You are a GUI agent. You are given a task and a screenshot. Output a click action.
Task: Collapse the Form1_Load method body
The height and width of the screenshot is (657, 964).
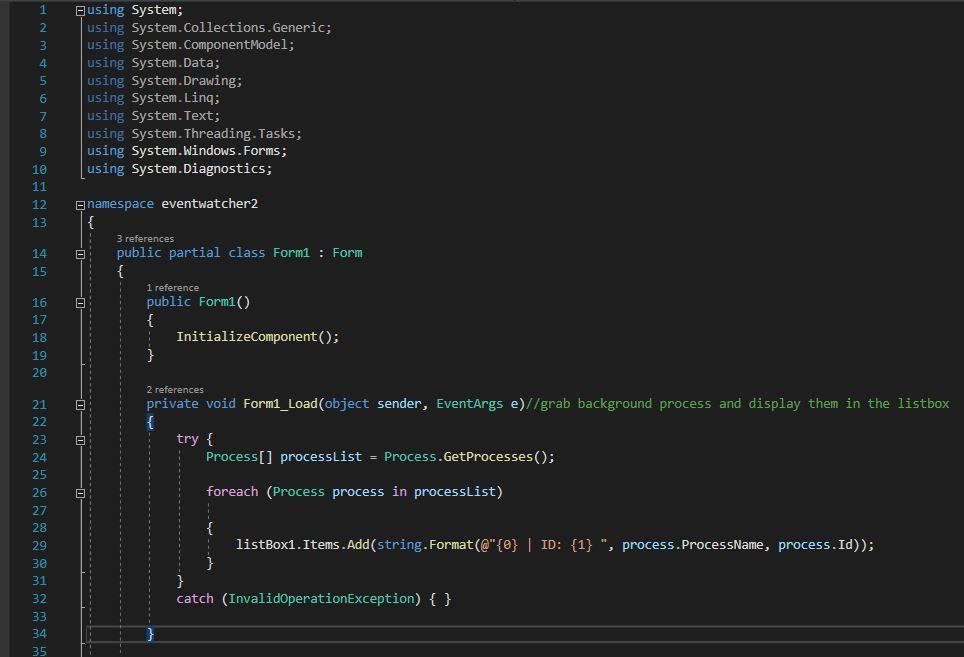coord(79,403)
